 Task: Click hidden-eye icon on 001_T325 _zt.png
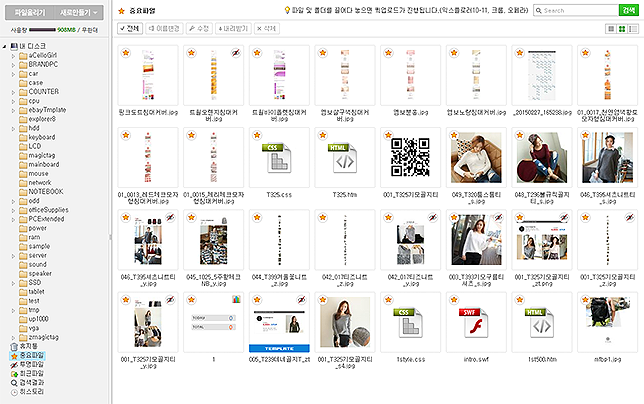point(564,217)
